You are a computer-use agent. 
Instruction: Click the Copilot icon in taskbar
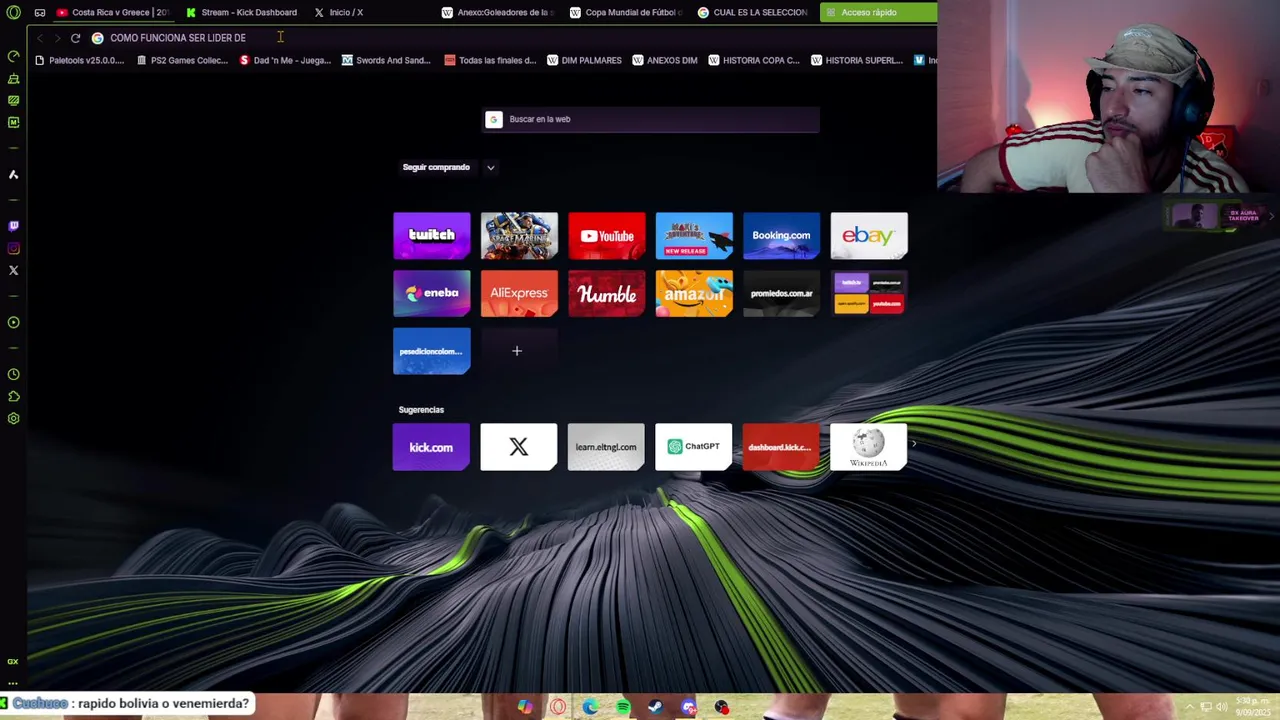coord(525,708)
